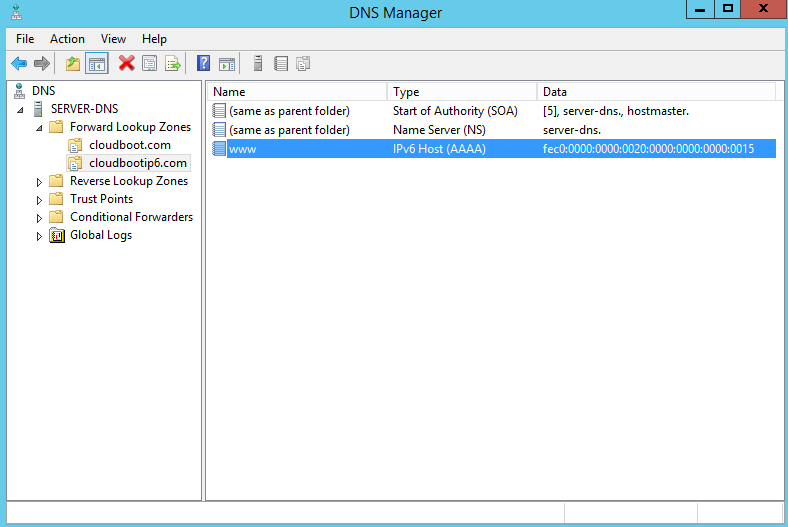Viewport: 788px width, 527px height.
Task: Open the View menu
Action: pyautogui.click(x=113, y=39)
